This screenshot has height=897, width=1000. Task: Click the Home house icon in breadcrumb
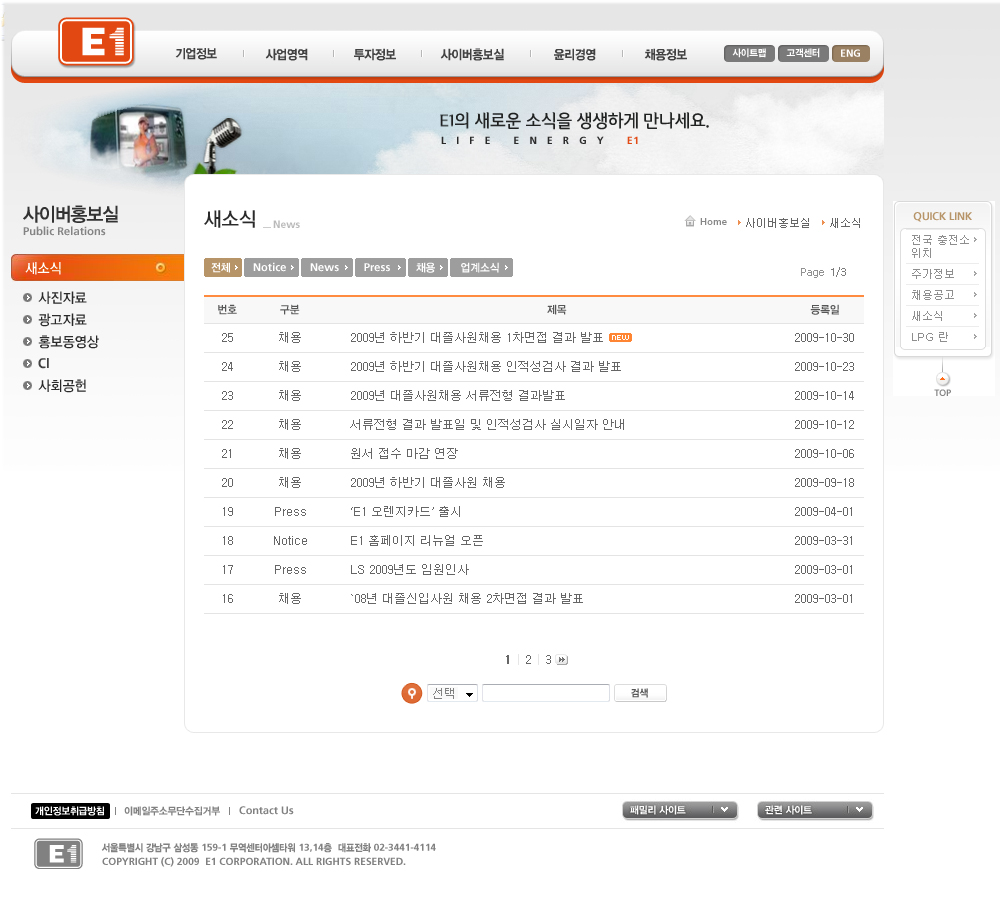(690, 222)
